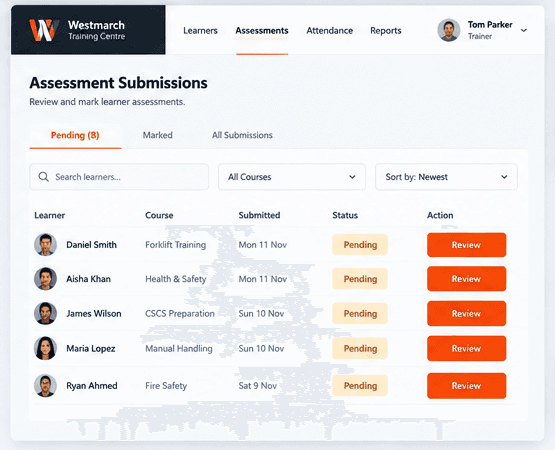Click the Health & Safety course cell
This screenshot has width=555, height=450.
pyautogui.click(x=176, y=279)
